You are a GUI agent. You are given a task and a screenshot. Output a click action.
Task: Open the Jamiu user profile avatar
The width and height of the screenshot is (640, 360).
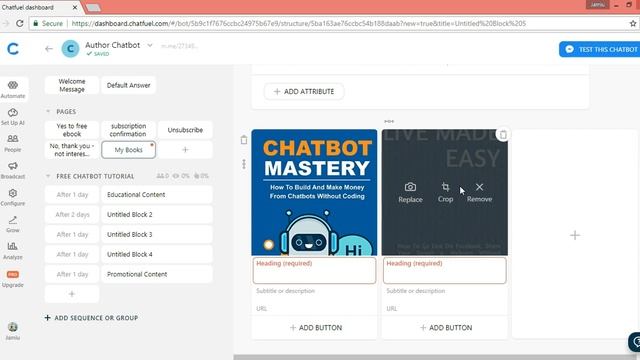13,327
